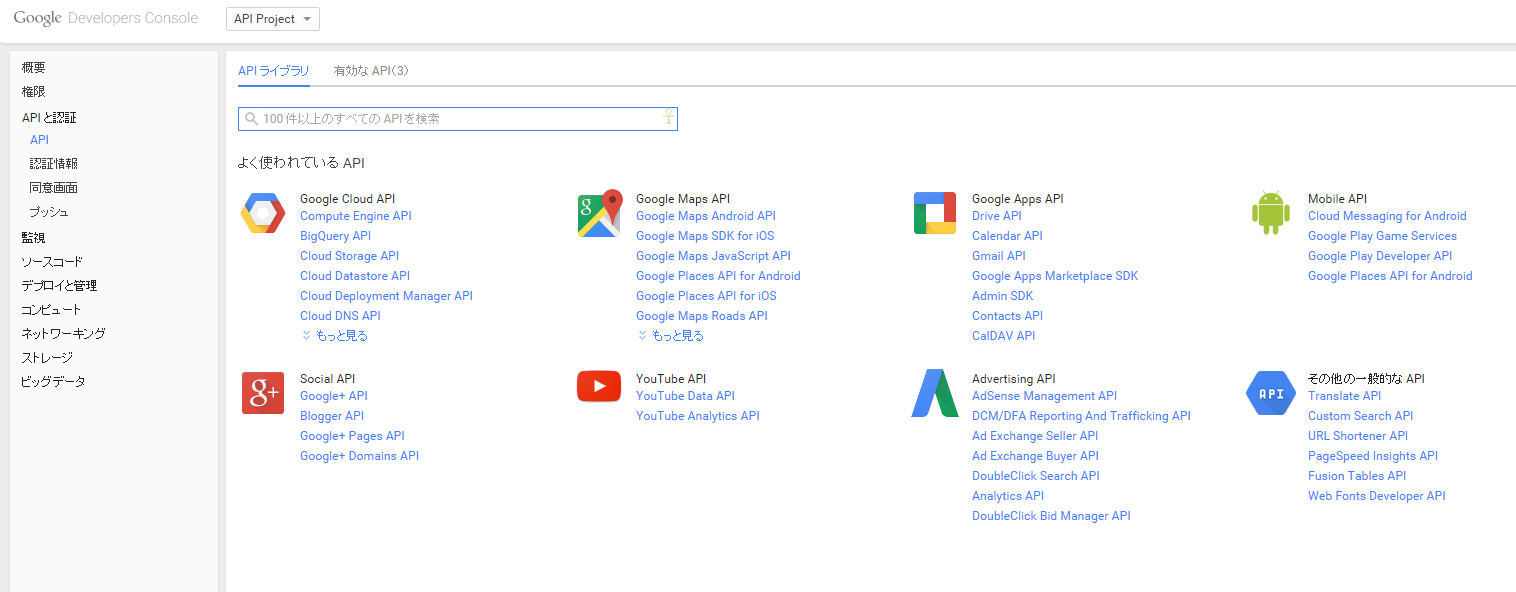Viewport: 1516px width, 592px height.
Task: Open ストレージ in the sidebar
Action: click(47, 358)
